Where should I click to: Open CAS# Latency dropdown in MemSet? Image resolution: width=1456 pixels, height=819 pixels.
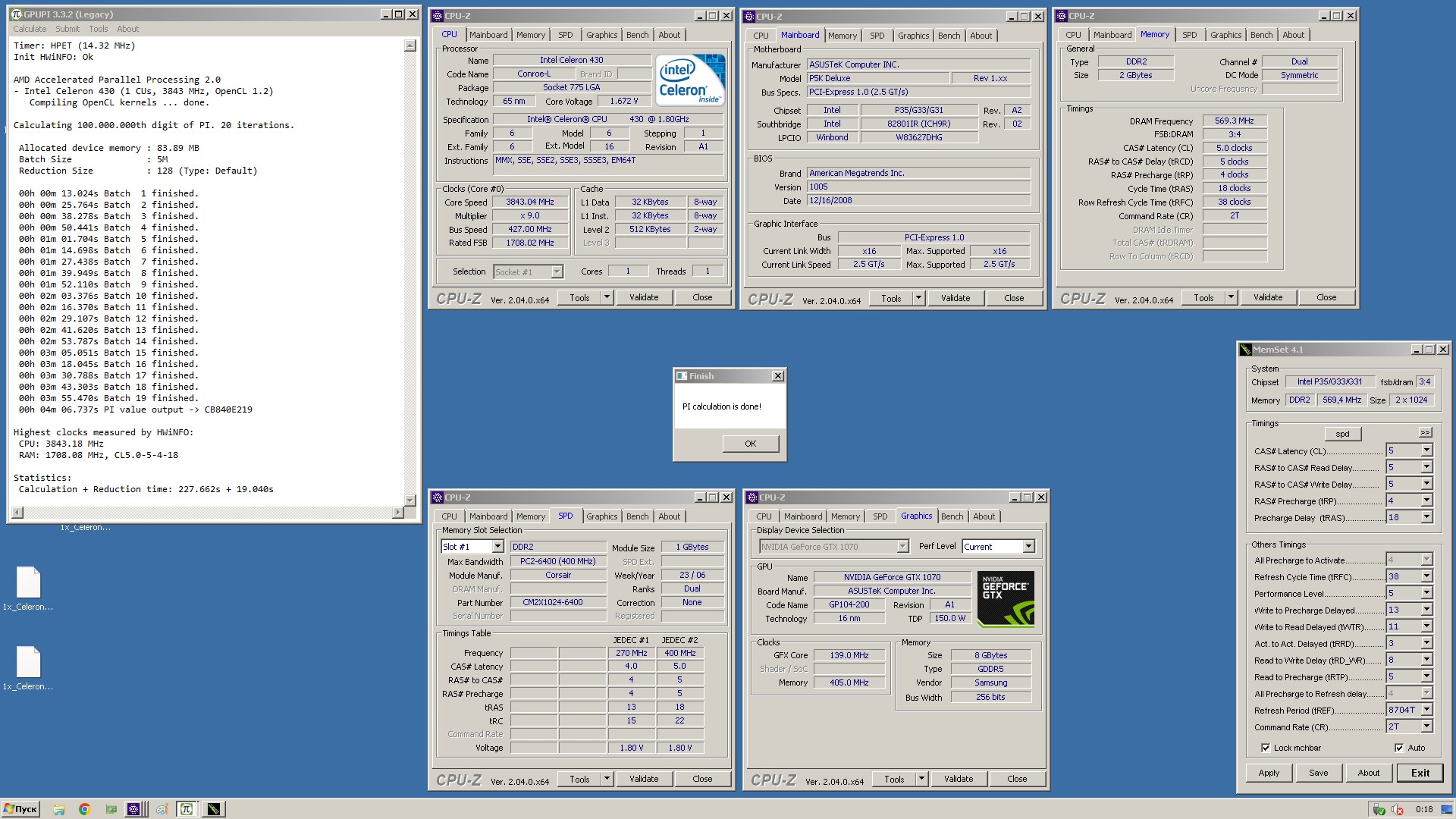[x=1426, y=450]
